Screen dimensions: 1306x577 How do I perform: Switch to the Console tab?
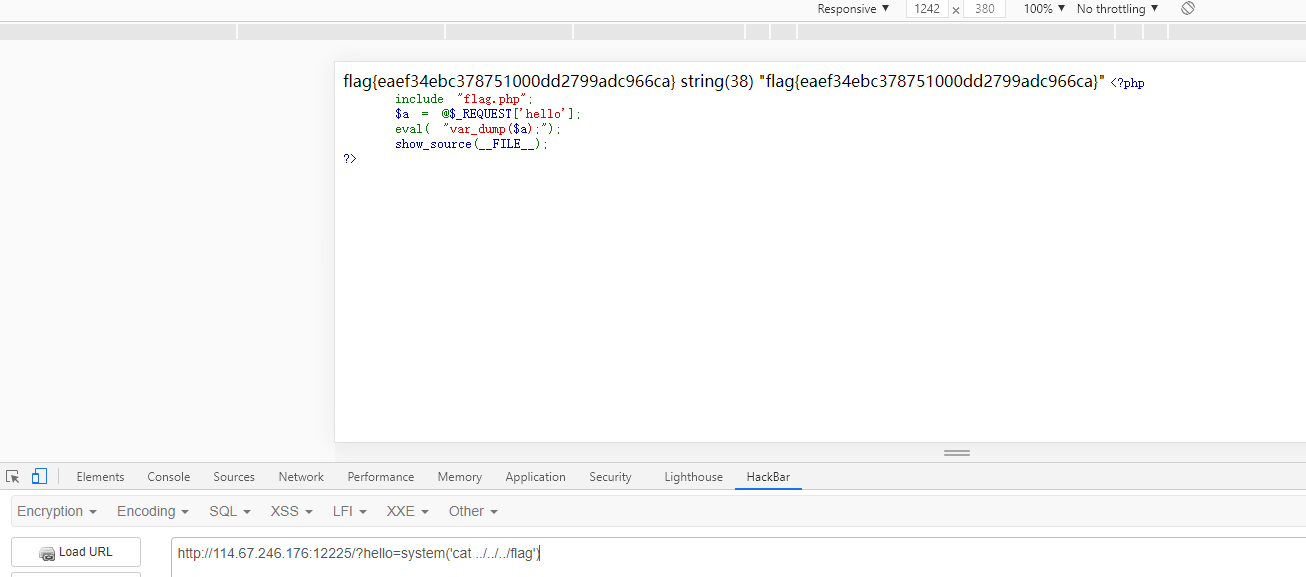click(169, 477)
